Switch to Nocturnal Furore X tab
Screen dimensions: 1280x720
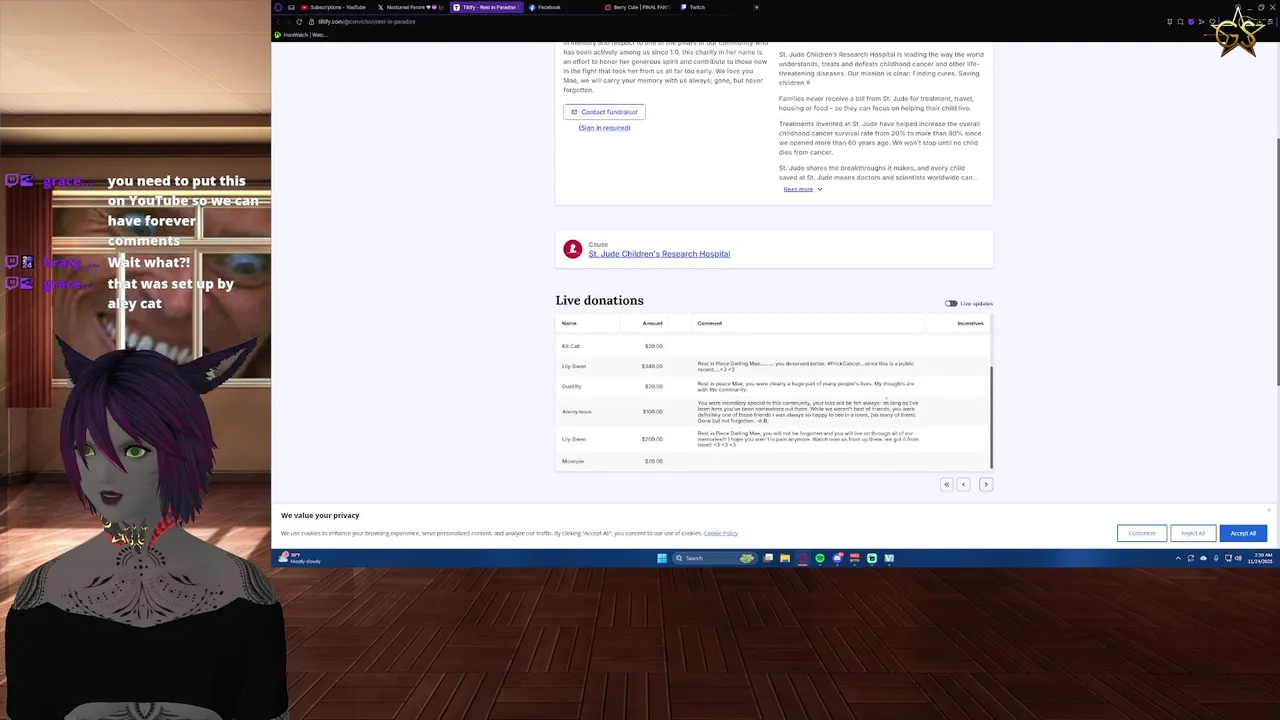tap(410, 7)
